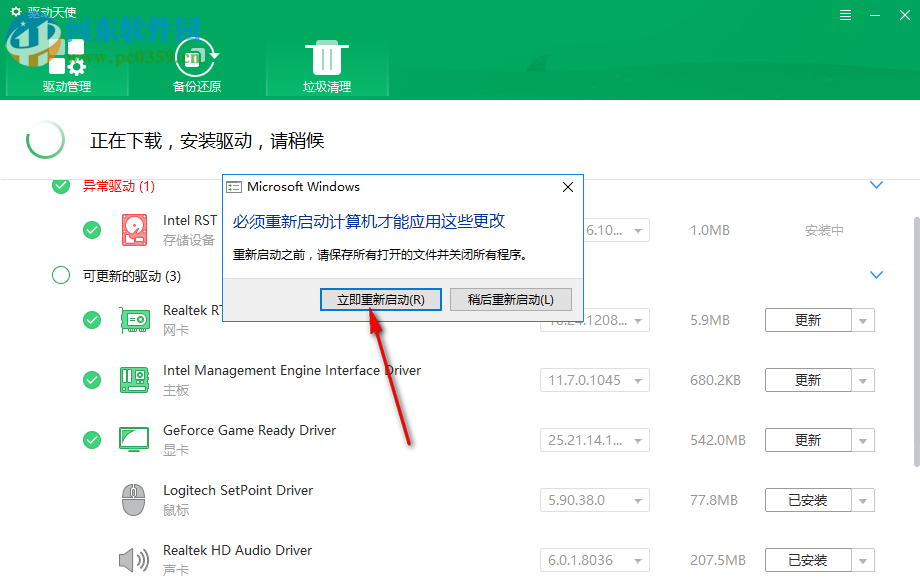This screenshot has height=580, width=920.
Task: Select the radio circle next to 可更新的驱动
Action: pyautogui.click(x=59, y=275)
